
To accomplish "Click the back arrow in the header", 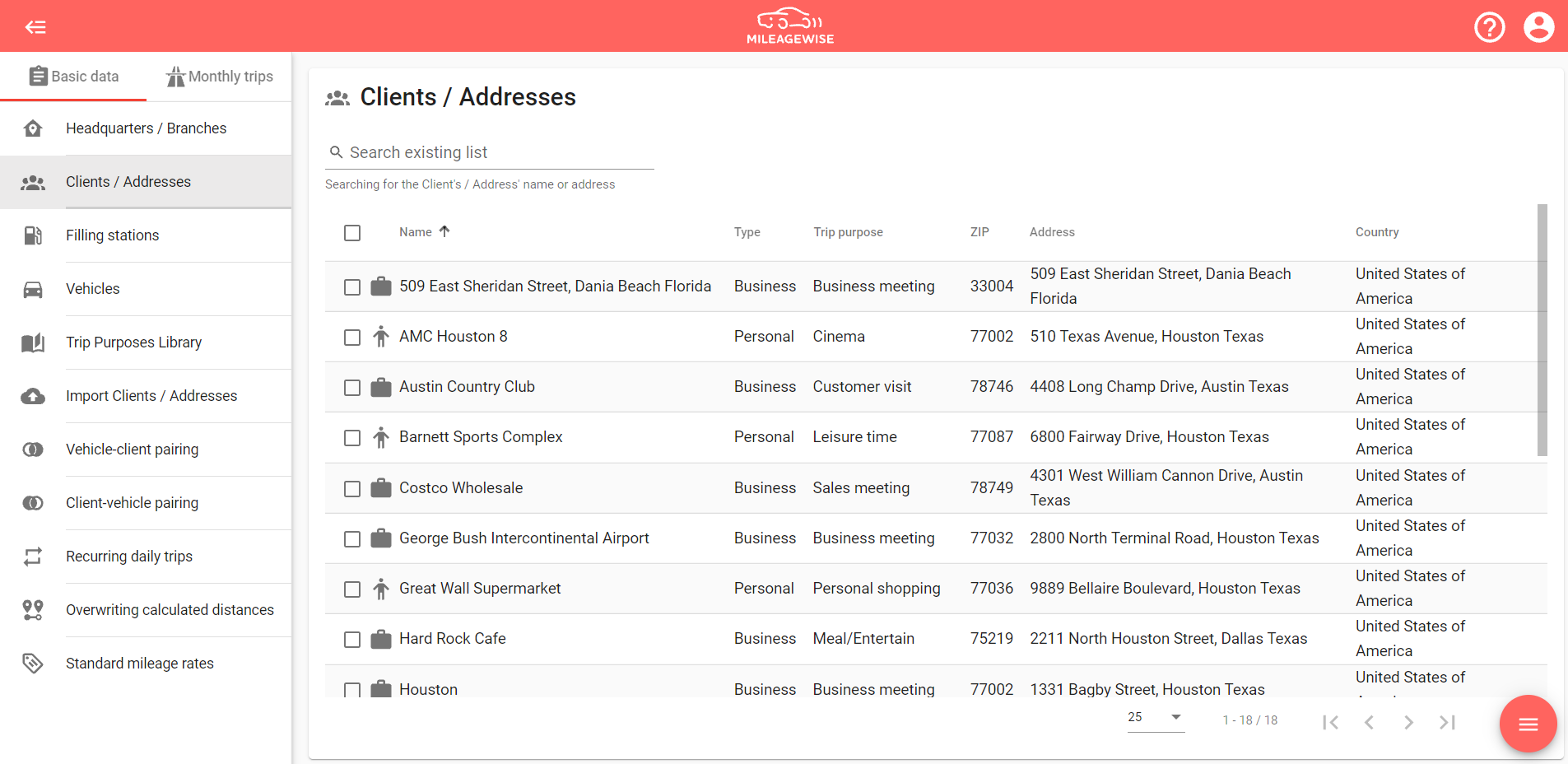I will (35, 27).
